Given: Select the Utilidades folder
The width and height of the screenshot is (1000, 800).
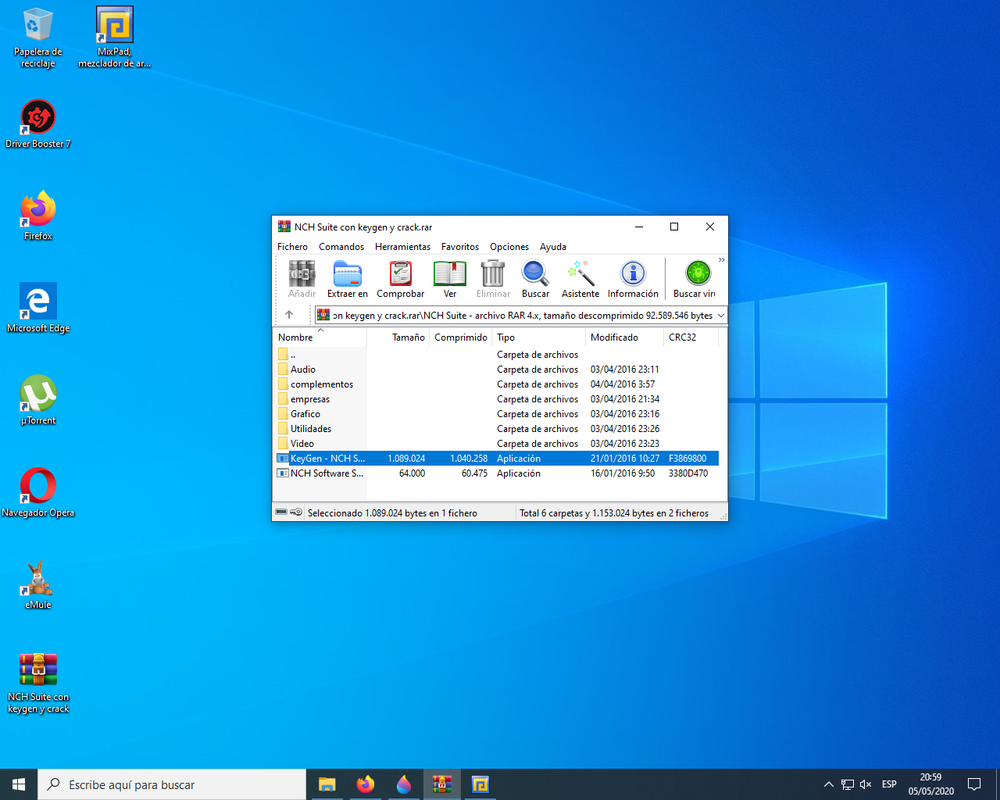Looking at the screenshot, I should click(x=497, y=429).
